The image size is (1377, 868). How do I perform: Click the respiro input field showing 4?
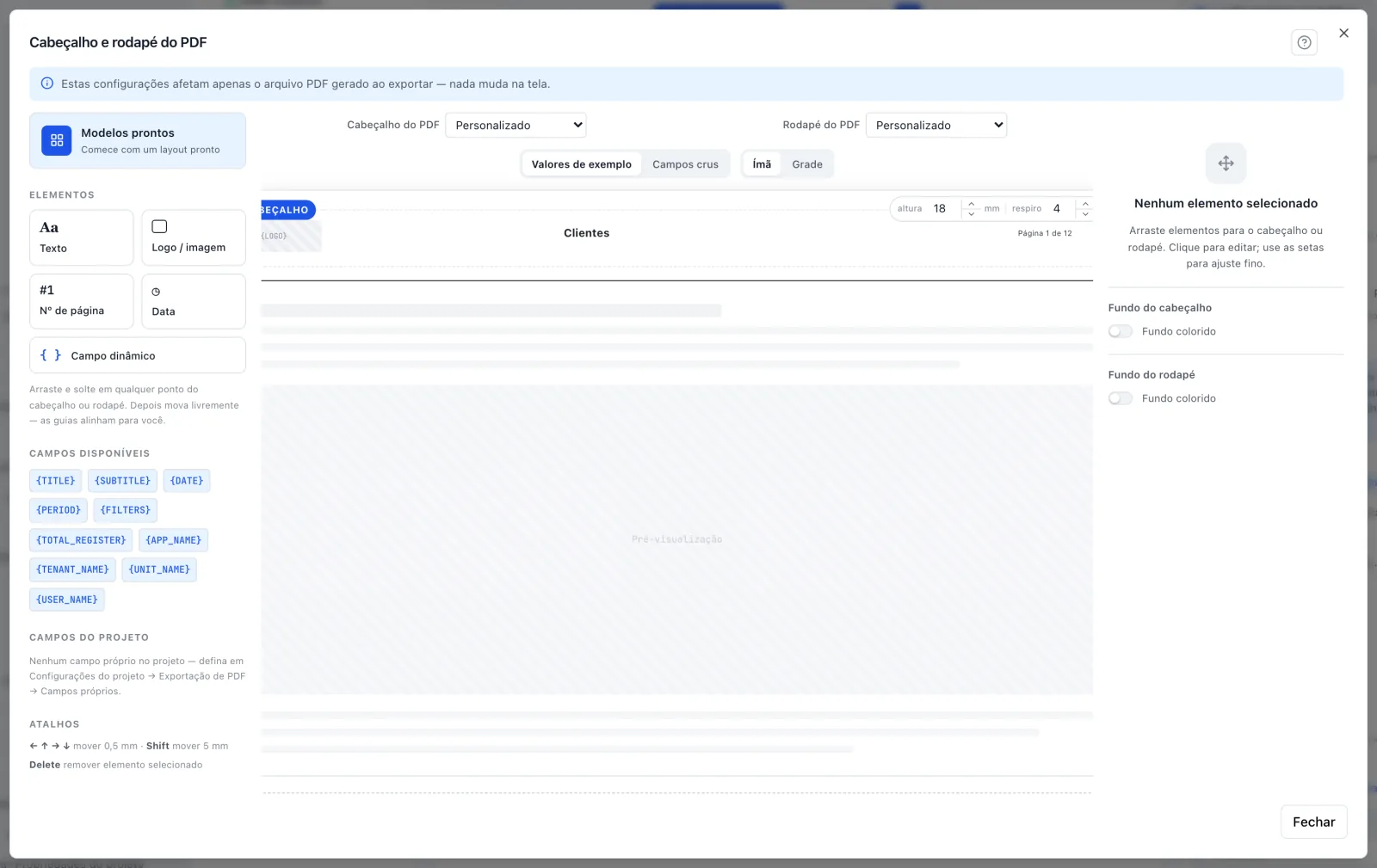tap(1059, 208)
